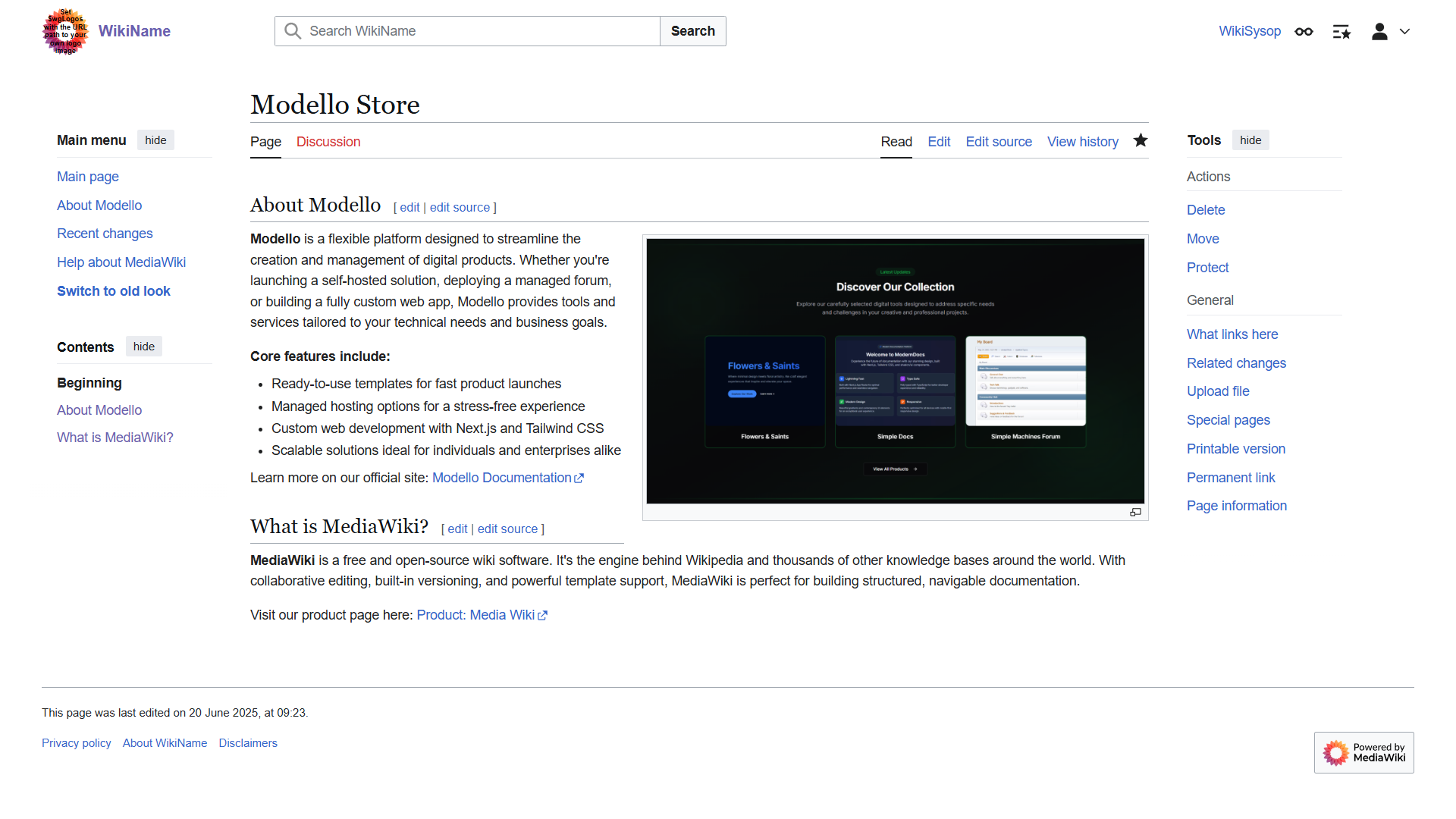The height and width of the screenshot is (819, 1456).
Task: Open Printable version
Action: point(1236,449)
